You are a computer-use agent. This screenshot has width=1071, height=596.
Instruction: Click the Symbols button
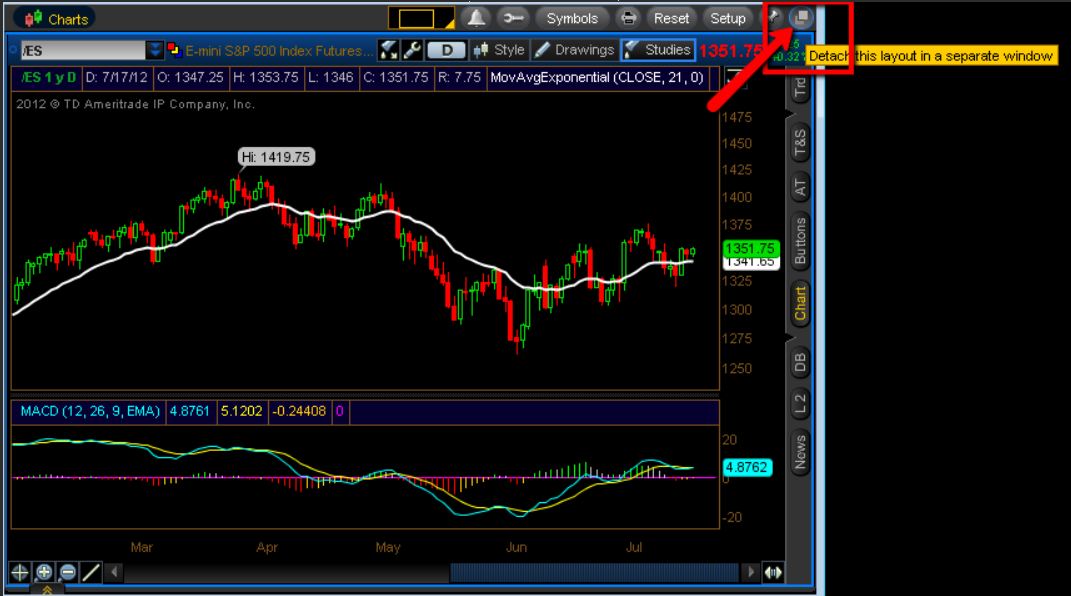[572, 18]
